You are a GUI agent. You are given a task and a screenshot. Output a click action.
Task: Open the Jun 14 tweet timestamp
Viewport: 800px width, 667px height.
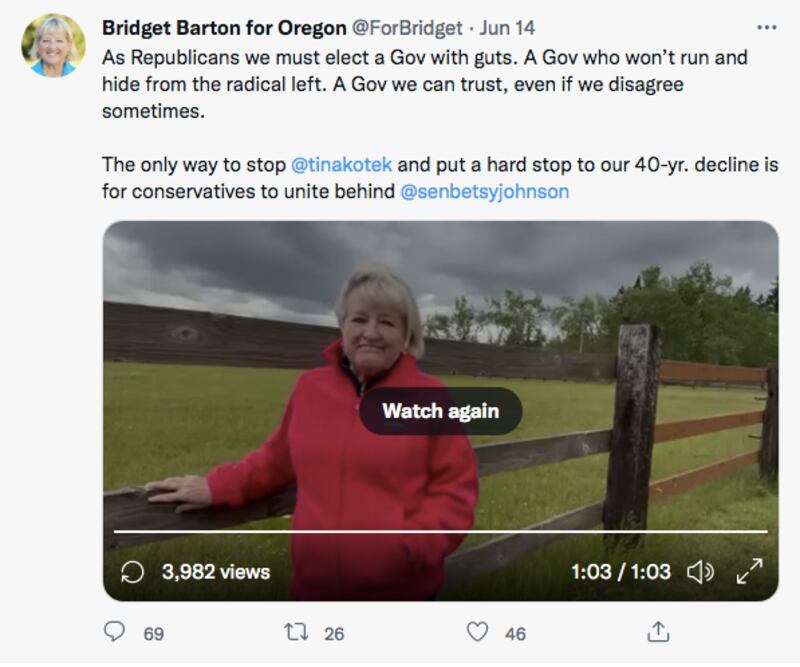[x=507, y=28]
